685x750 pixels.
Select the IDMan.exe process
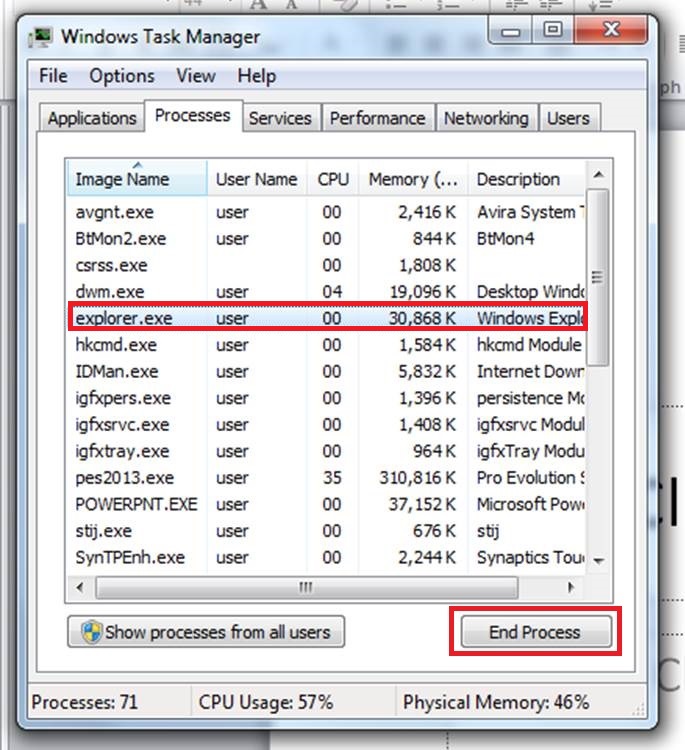point(326,371)
